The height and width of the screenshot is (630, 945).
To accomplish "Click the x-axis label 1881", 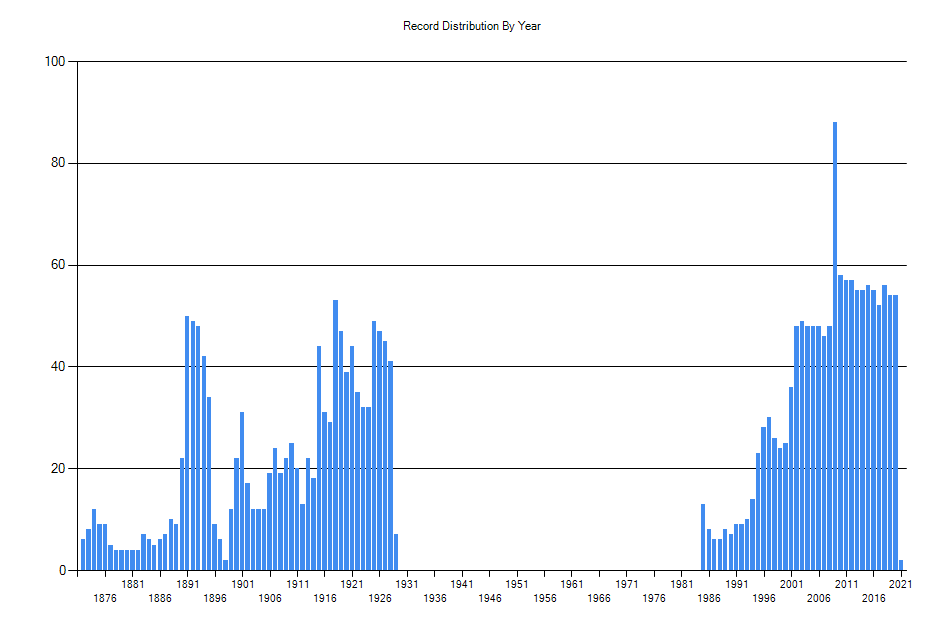I will pos(133,584).
